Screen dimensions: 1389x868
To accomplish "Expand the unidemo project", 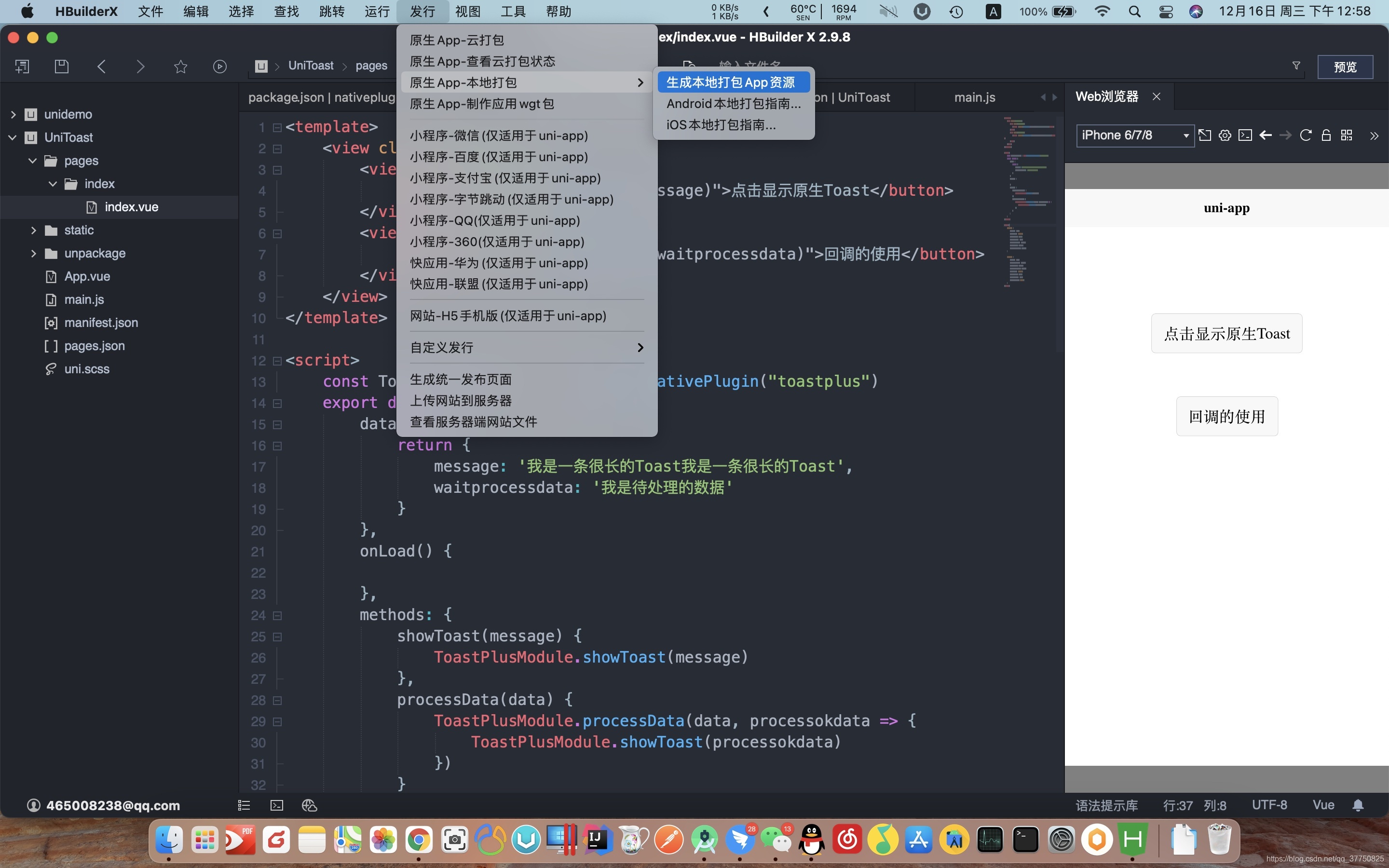I will tap(13, 114).
